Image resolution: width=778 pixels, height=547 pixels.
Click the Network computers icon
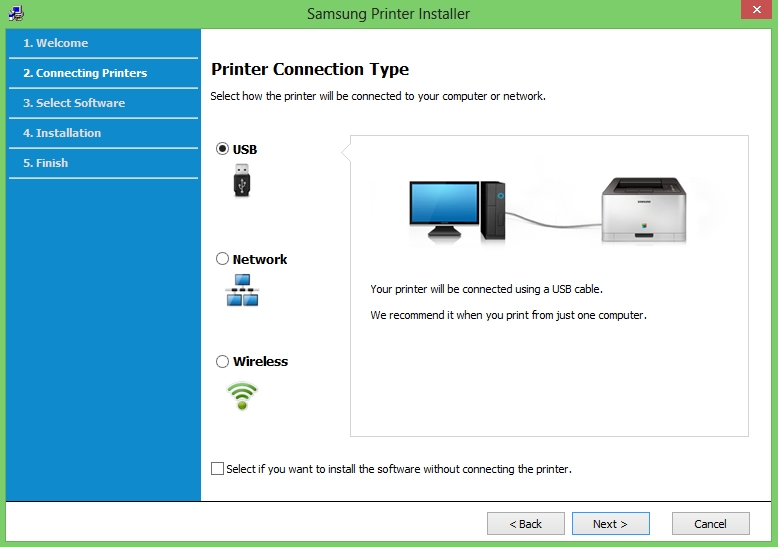click(242, 290)
